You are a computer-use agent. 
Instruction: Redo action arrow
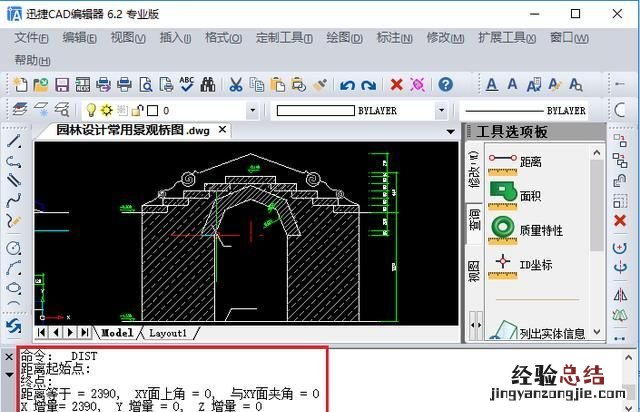pos(369,85)
